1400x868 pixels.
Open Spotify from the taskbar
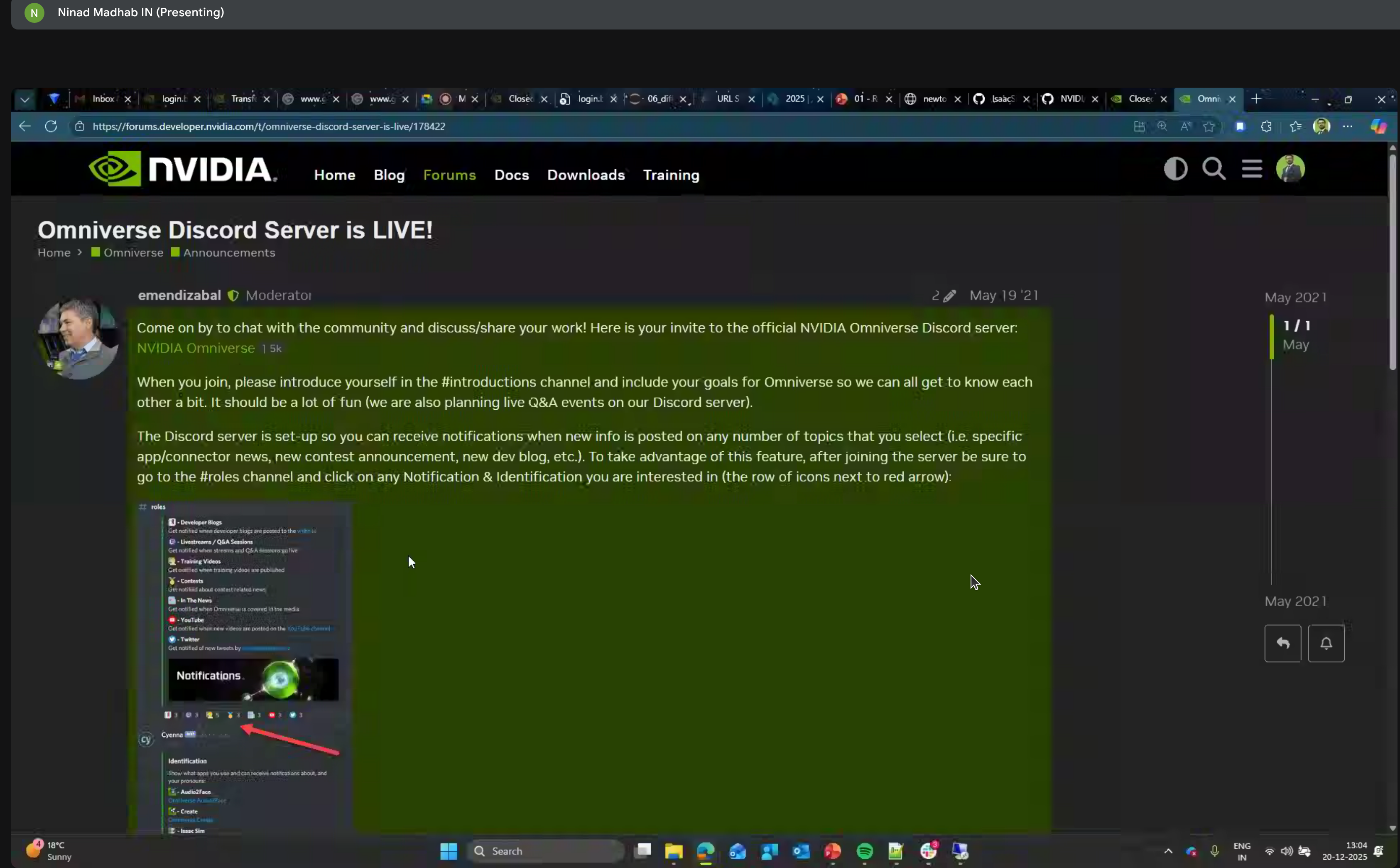point(864,851)
